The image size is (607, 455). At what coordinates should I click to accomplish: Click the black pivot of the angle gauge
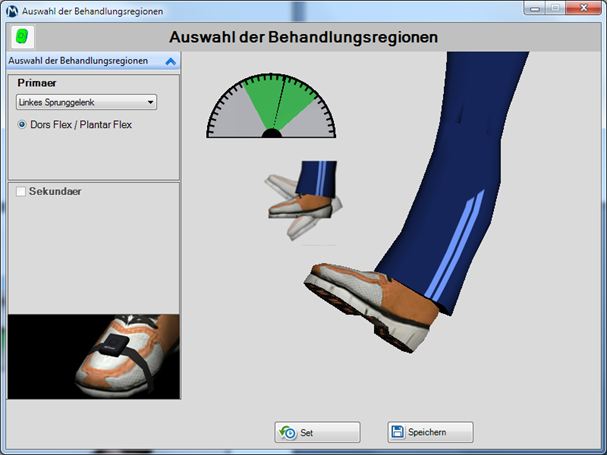click(271, 133)
